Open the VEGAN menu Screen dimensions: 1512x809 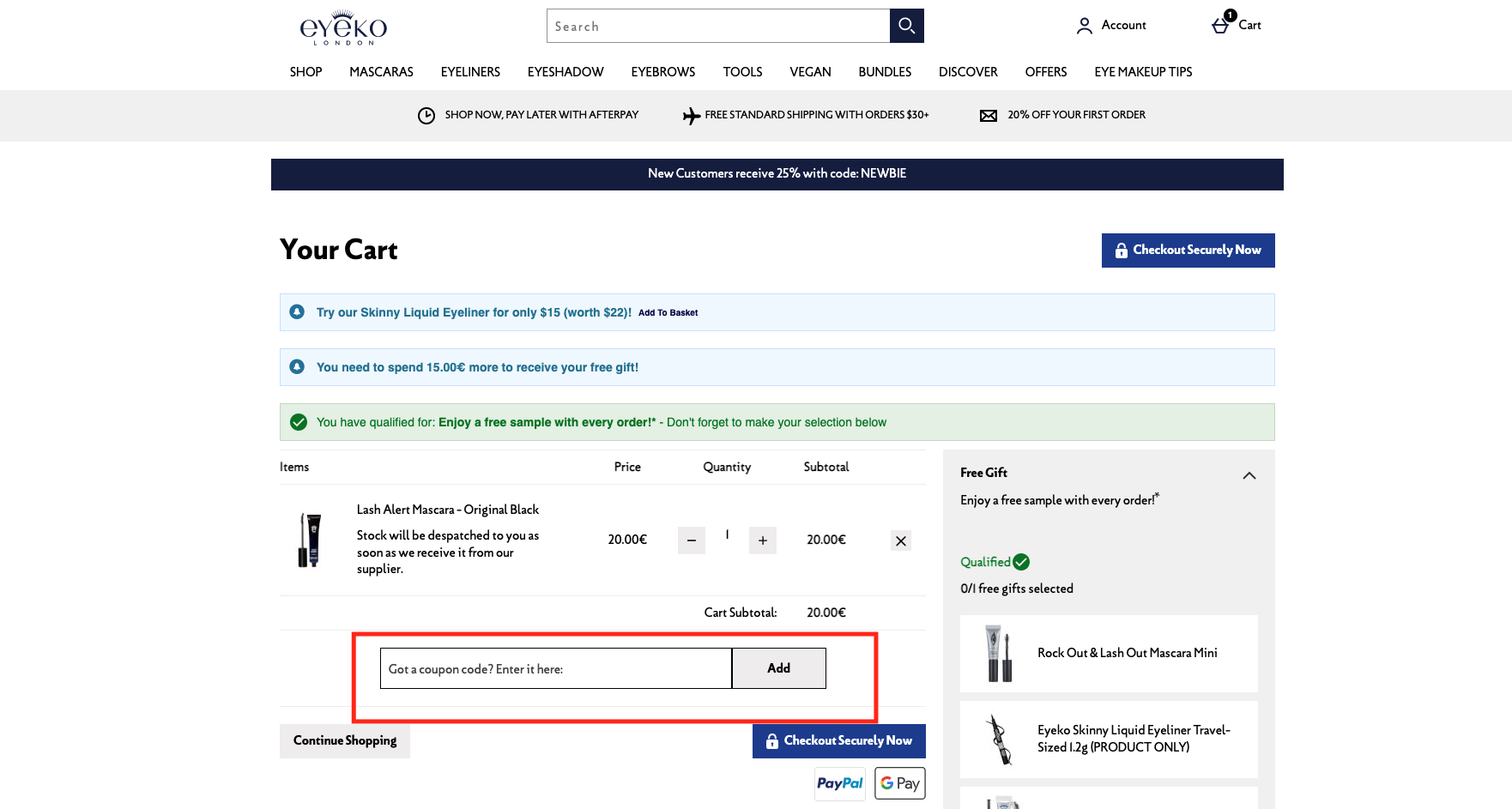tap(810, 72)
